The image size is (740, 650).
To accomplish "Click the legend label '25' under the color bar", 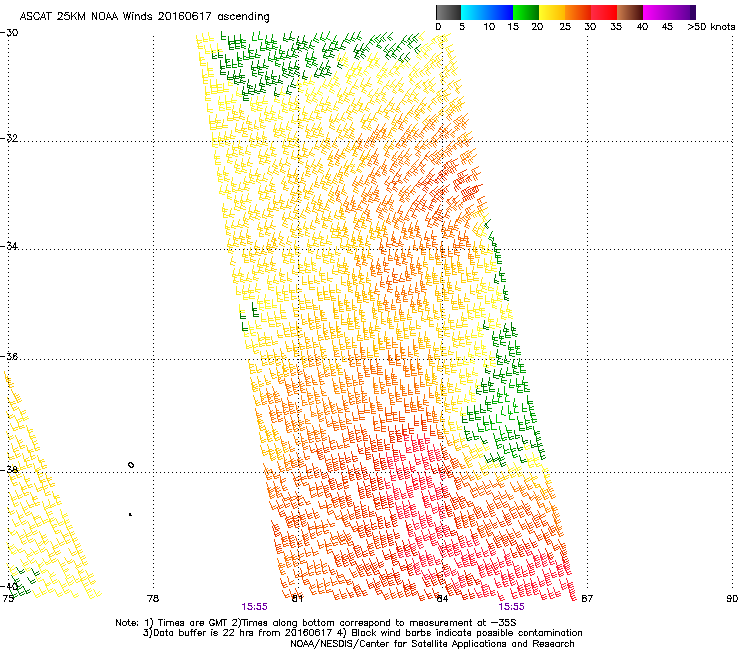I will (x=565, y=27).
